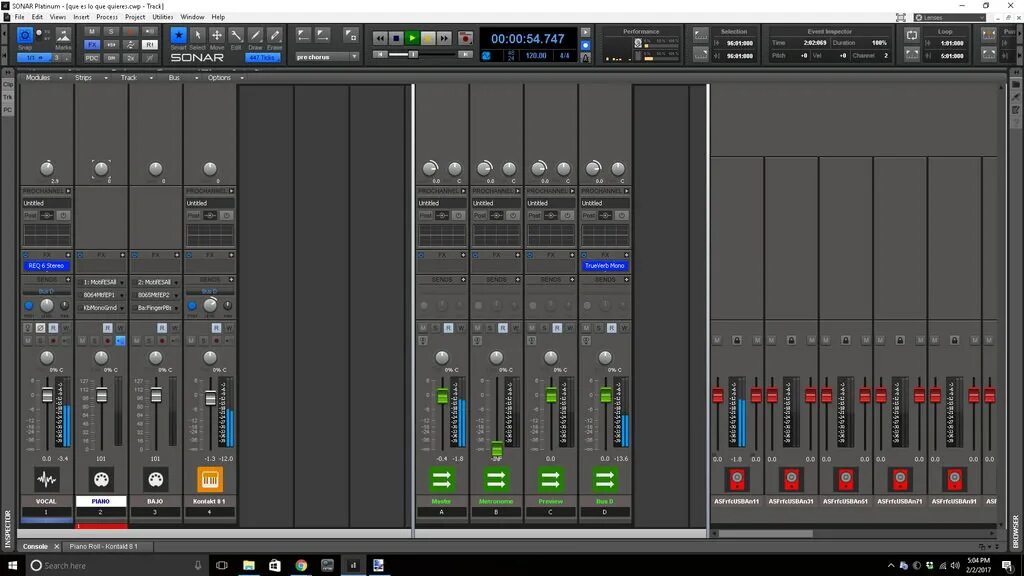Open the Modules dropdown menu
1024x576 pixels.
point(43,78)
